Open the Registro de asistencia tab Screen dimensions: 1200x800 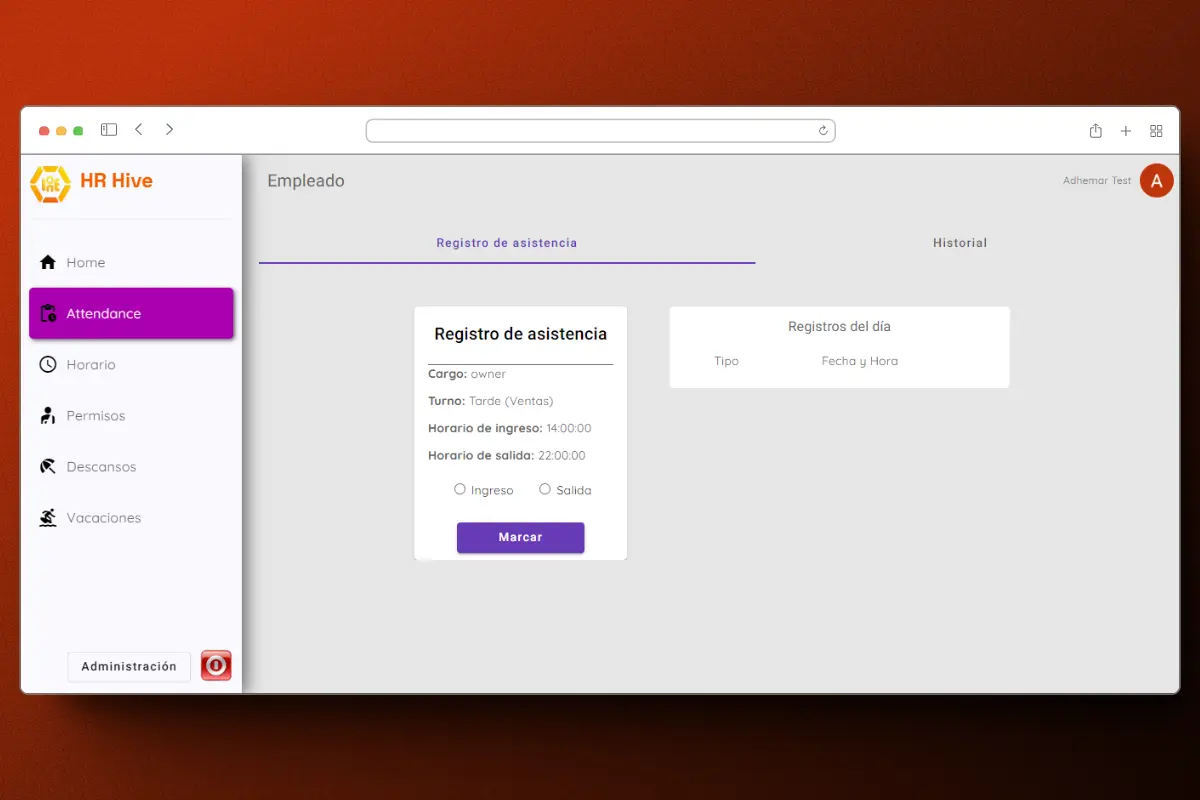pyautogui.click(x=506, y=243)
